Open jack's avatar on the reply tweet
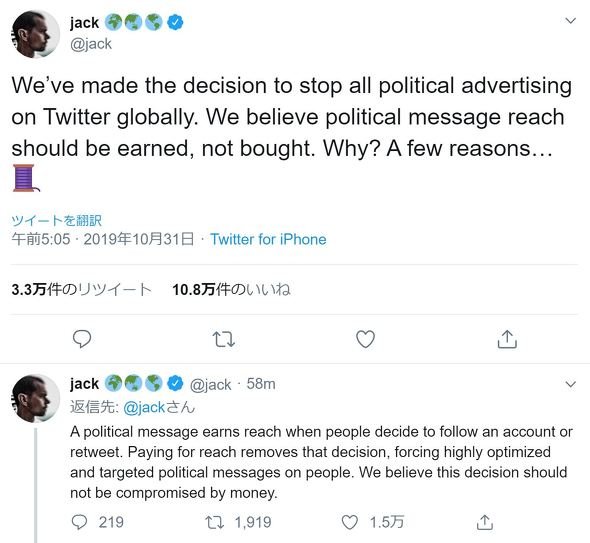 coord(35,398)
